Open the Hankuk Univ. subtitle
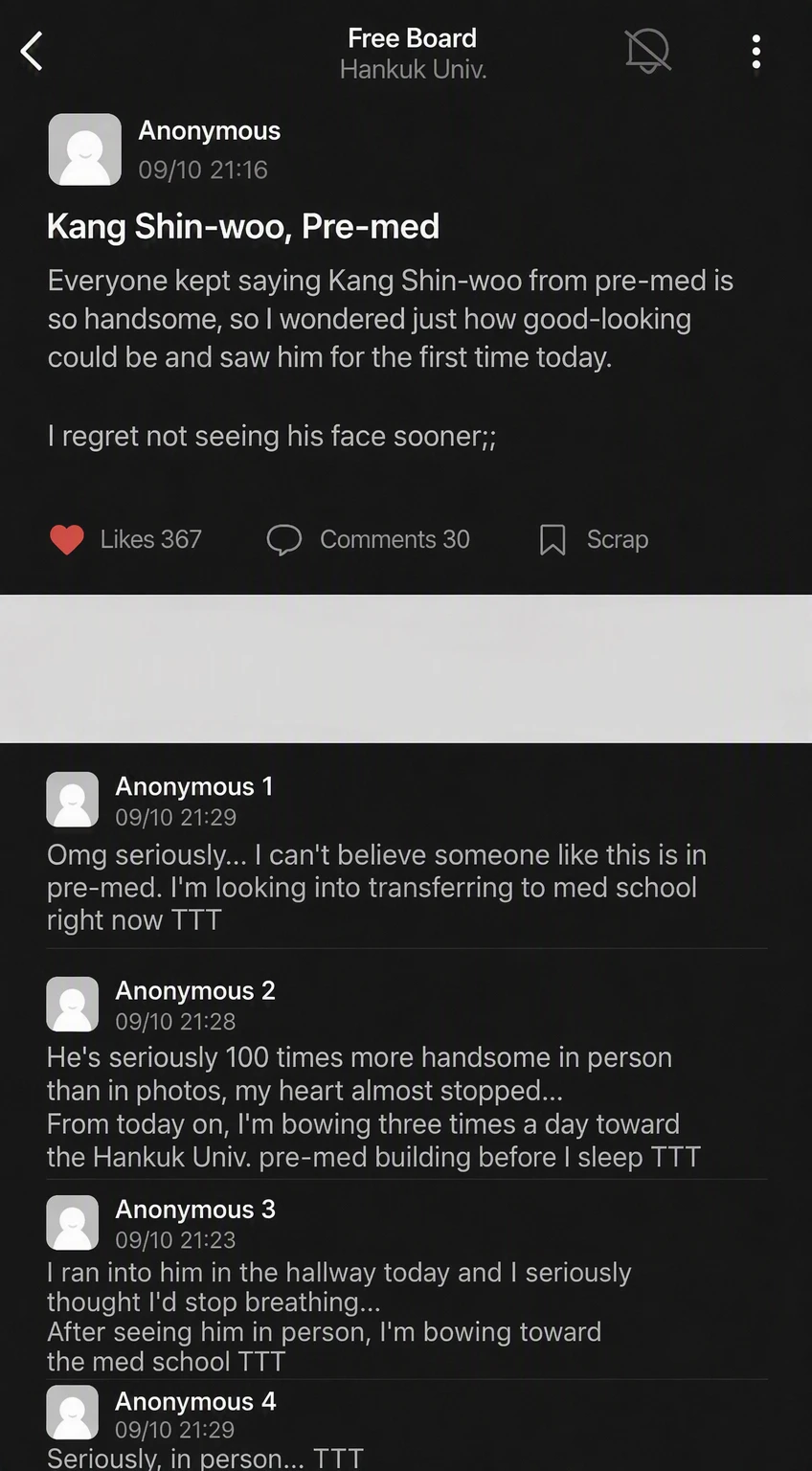The height and width of the screenshot is (1471, 812). [414, 70]
